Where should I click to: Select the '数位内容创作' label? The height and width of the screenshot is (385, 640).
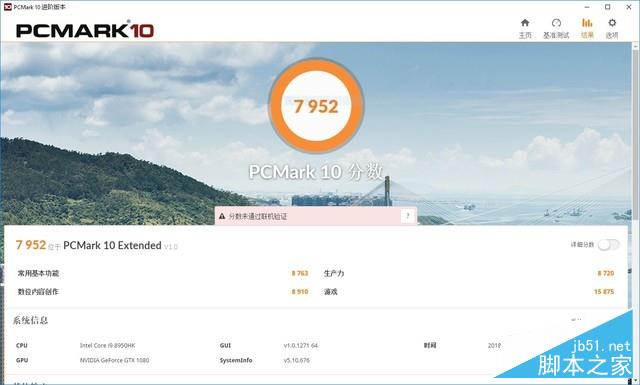click(38, 292)
